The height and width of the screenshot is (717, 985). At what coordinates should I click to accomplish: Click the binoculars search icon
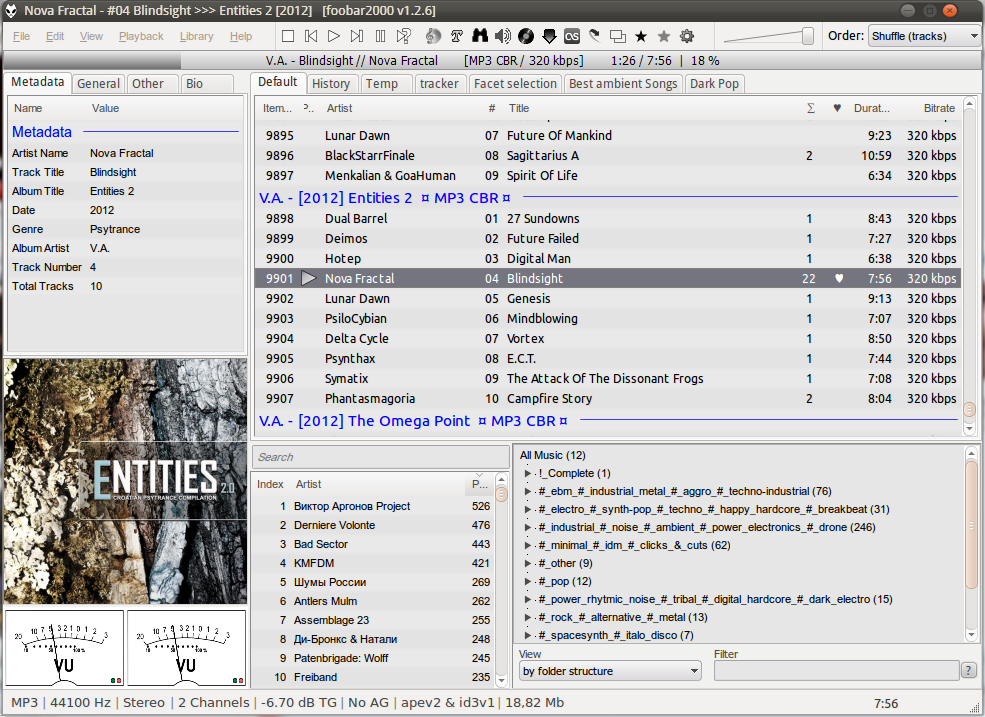pos(480,36)
